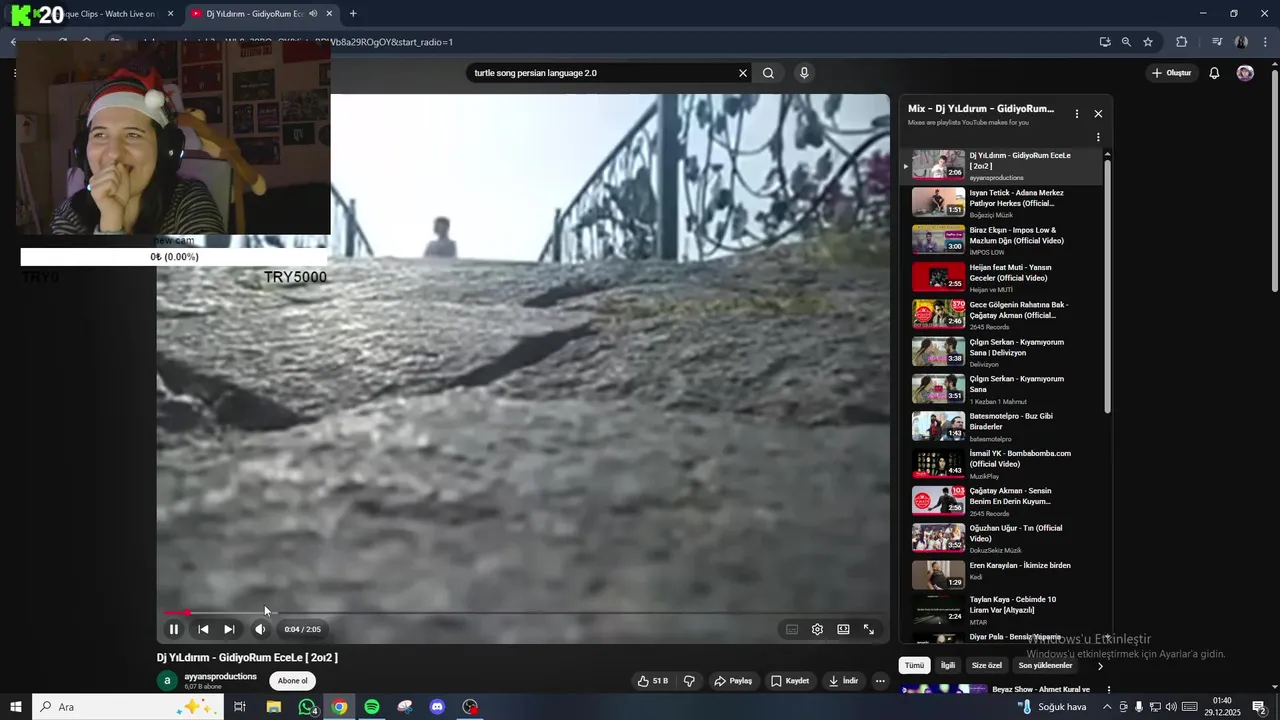Open player settings gear
Screen dimensions: 1280x720
pyautogui.click(x=817, y=629)
